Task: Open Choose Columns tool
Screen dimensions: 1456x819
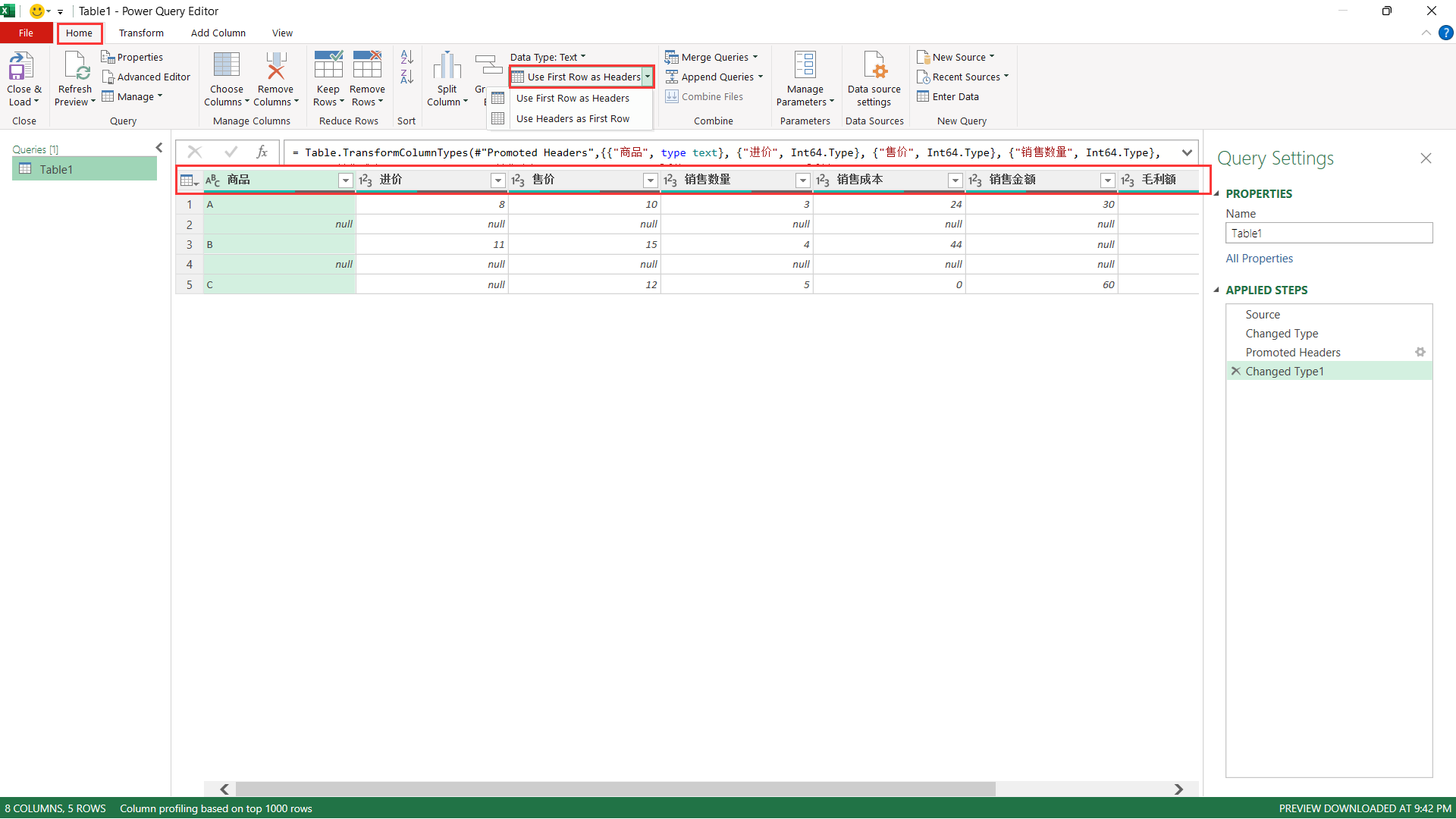Action: pos(226,67)
